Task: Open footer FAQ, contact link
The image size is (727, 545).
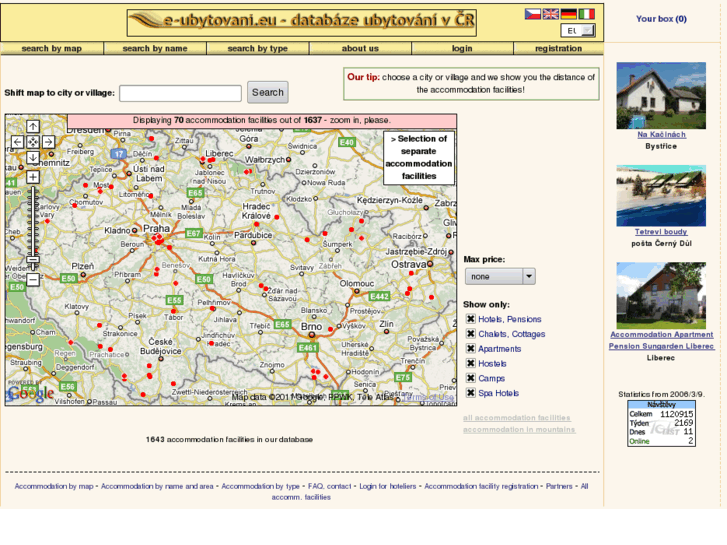Action: click(330, 486)
